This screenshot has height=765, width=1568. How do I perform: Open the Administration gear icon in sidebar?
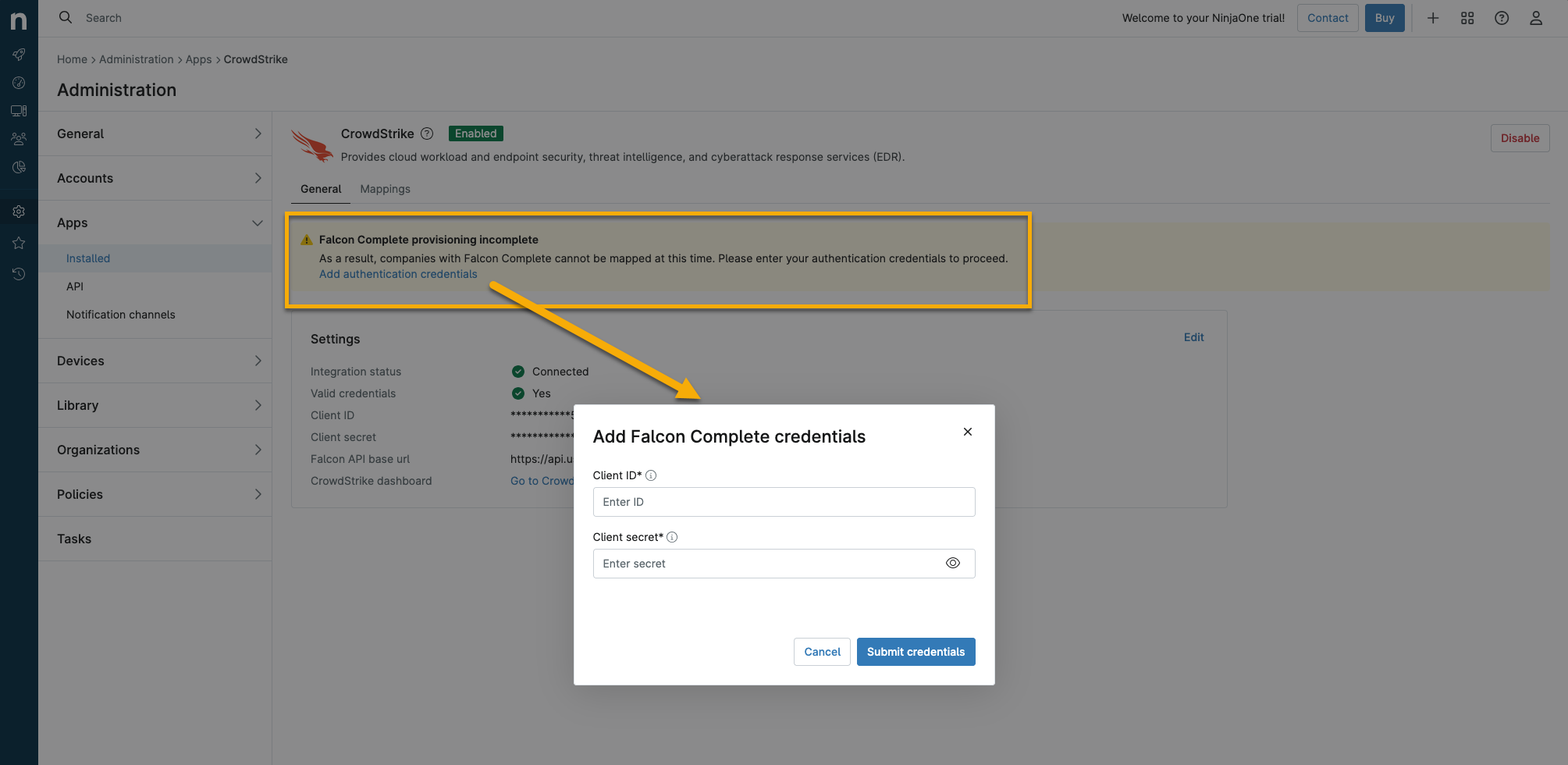19,212
